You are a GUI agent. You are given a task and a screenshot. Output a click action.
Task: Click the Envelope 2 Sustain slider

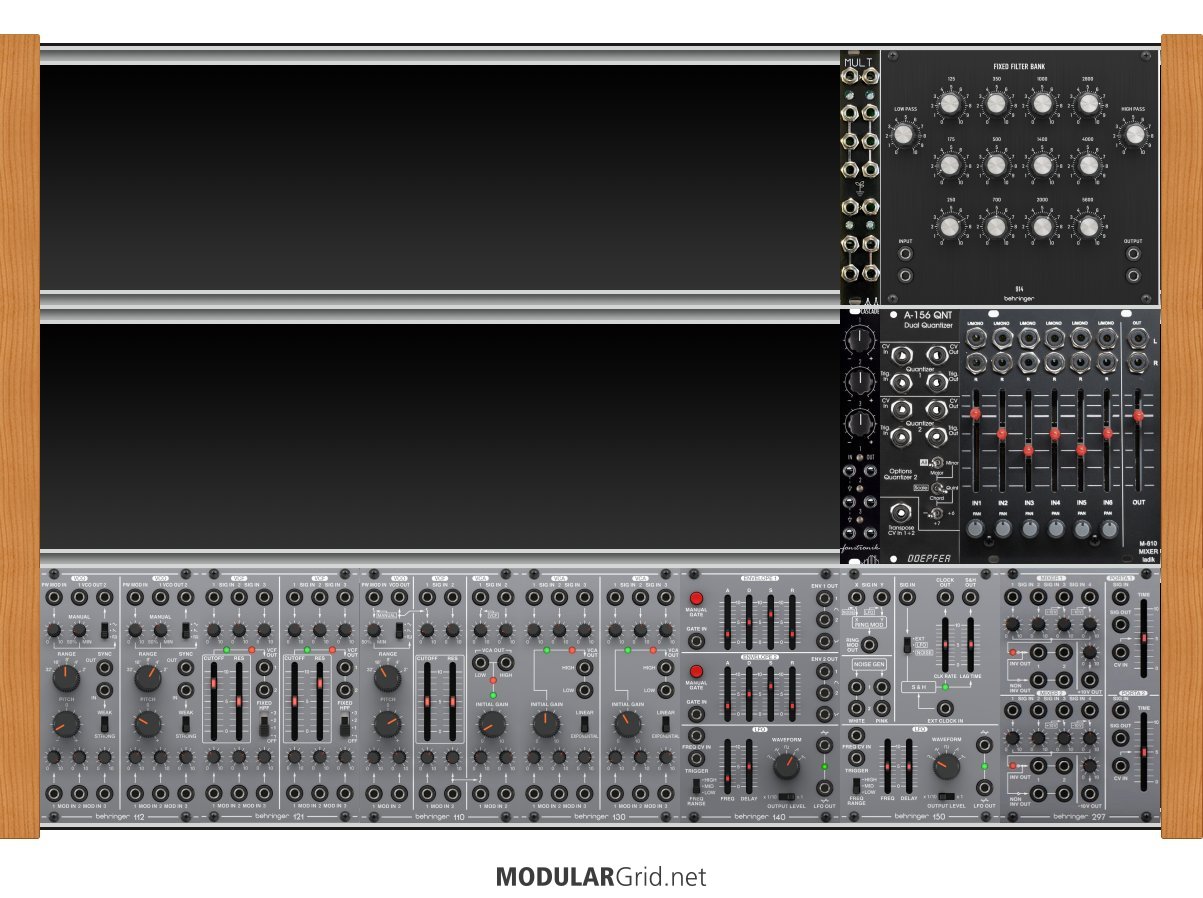(769, 692)
